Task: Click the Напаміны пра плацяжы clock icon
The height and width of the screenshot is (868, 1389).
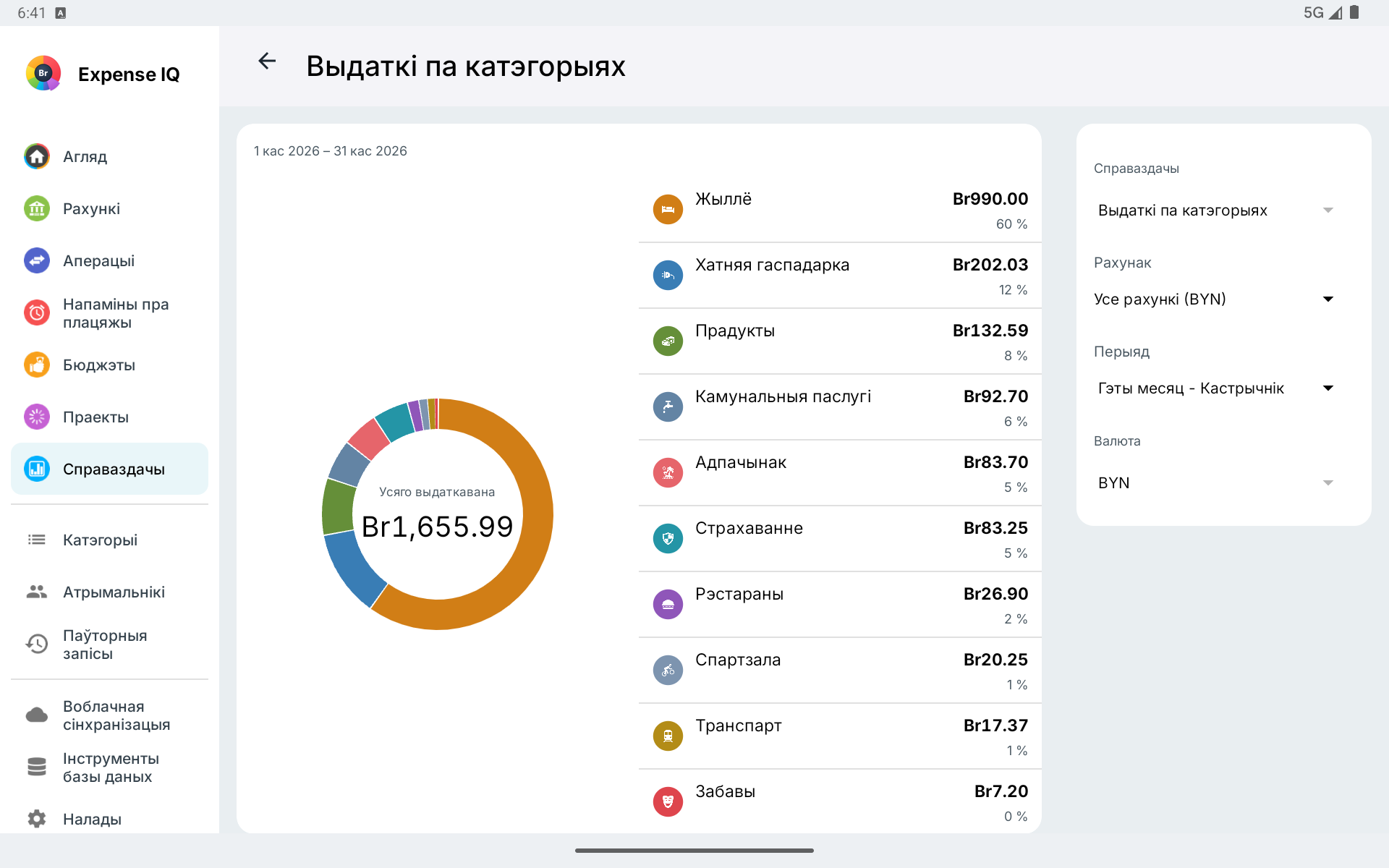Action: pyautogui.click(x=37, y=312)
